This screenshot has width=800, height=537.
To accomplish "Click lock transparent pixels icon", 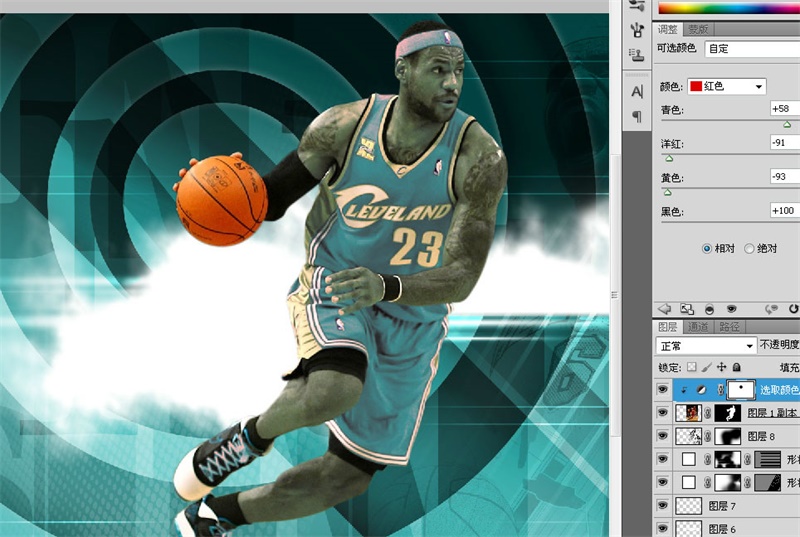I will pos(691,367).
